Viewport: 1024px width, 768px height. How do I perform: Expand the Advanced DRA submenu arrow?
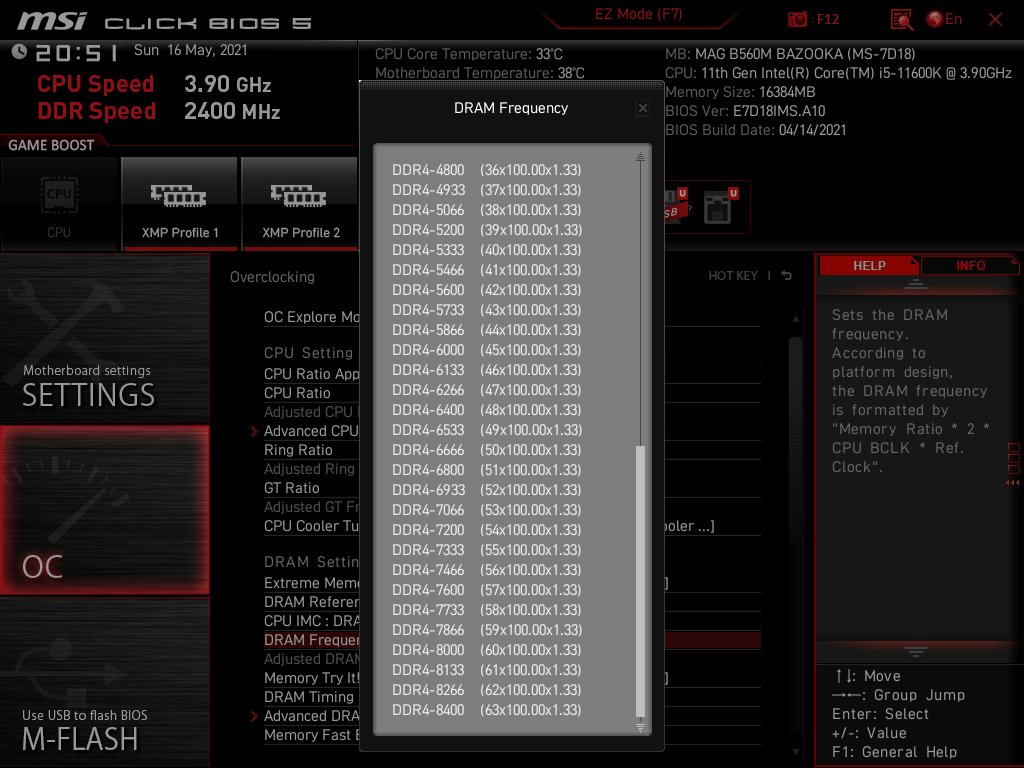point(254,716)
